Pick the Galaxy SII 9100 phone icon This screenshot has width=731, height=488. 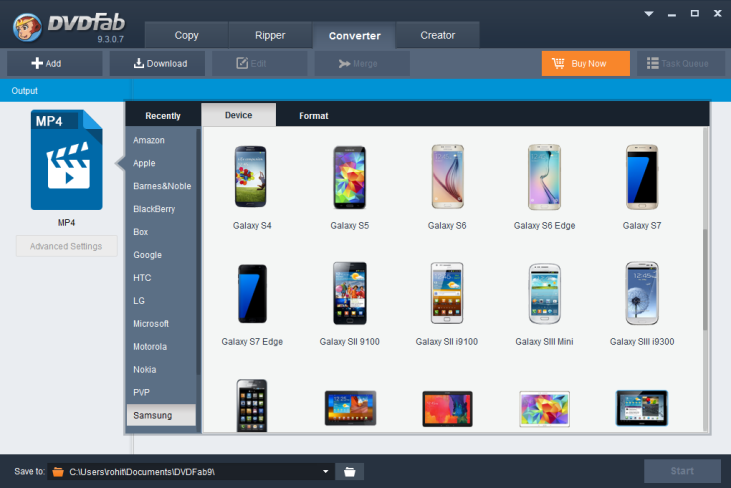tap(349, 293)
